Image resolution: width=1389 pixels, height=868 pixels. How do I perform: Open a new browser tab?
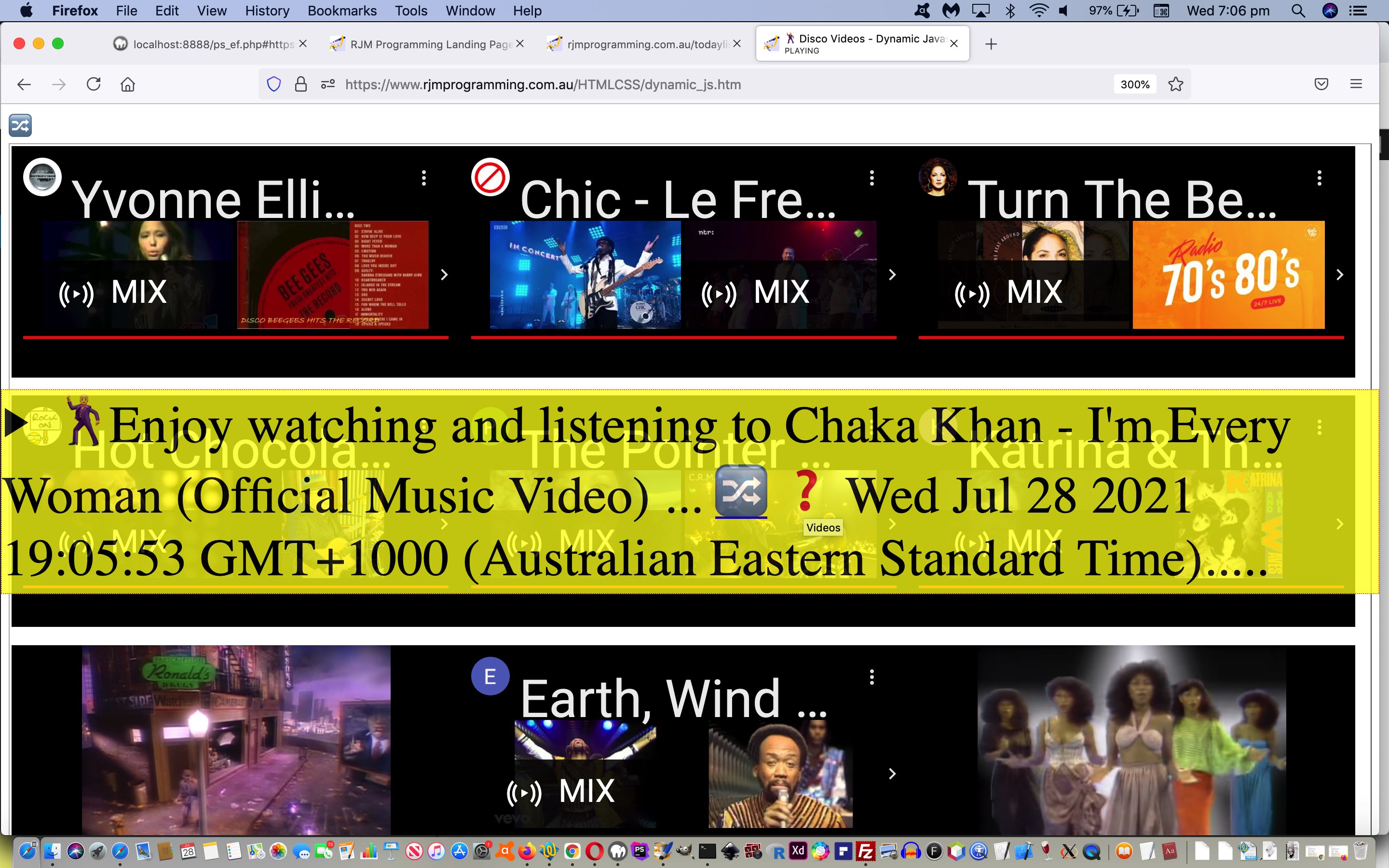pos(991,44)
